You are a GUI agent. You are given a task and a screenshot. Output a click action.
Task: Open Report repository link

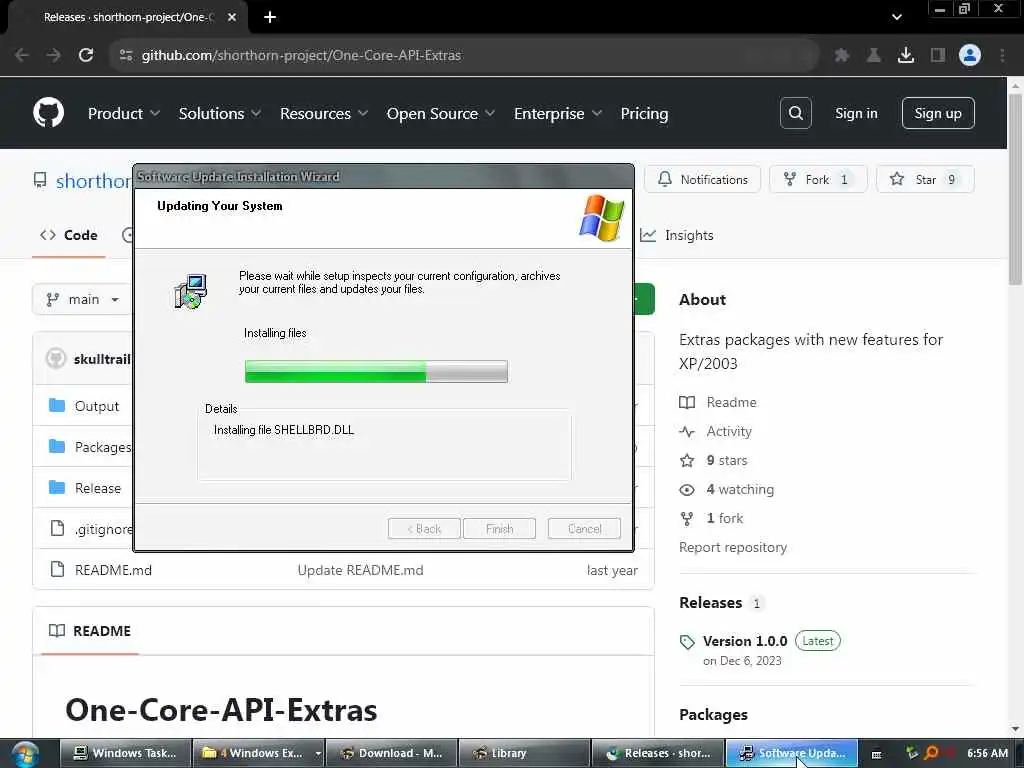(x=733, y=547)
